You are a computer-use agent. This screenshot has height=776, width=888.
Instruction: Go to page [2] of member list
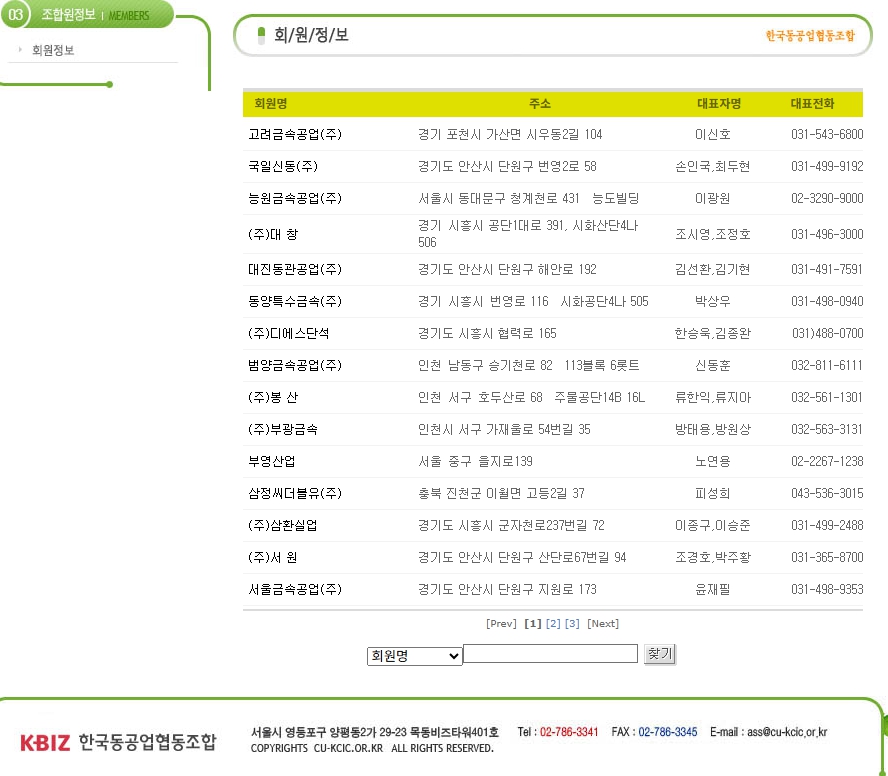click(x=553, y=624)
